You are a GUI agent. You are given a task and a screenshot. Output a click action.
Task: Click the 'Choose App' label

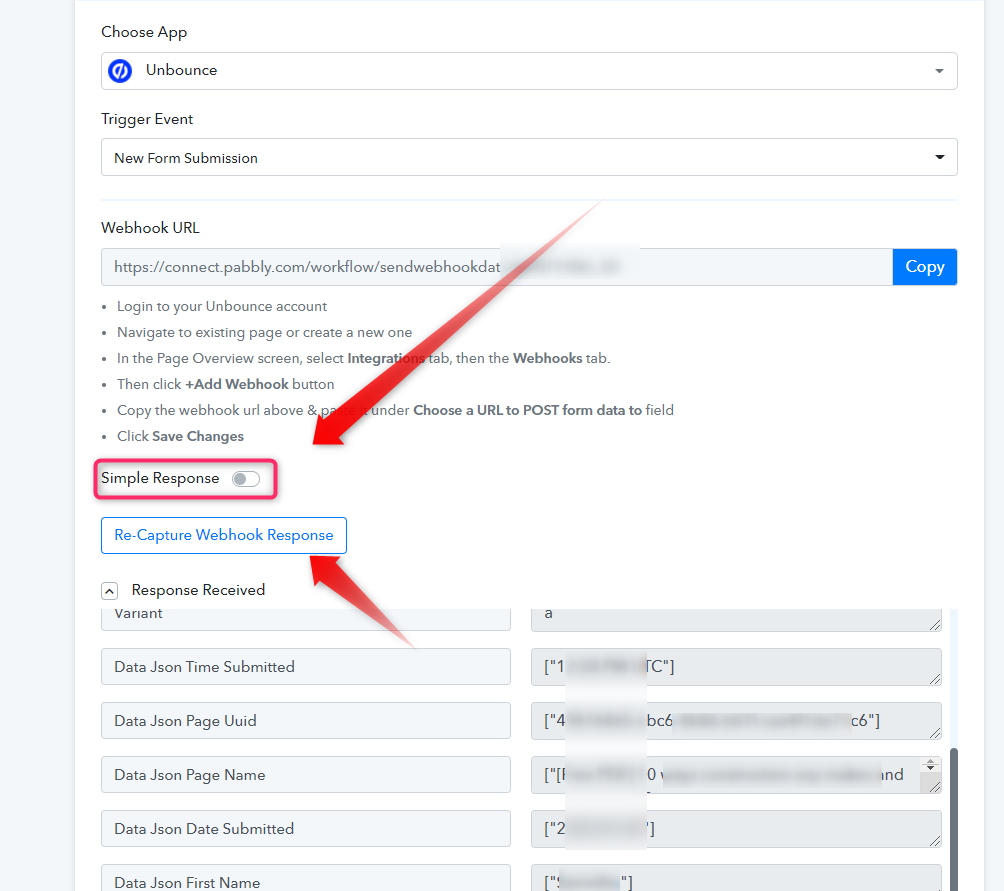point(144,32)
